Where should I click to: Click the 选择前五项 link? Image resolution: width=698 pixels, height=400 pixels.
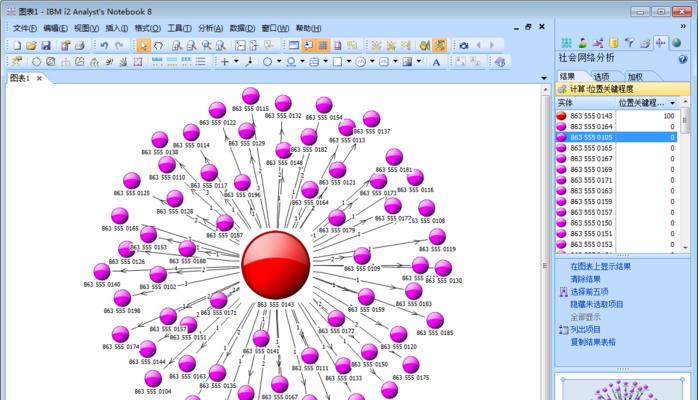click(589, 292)
